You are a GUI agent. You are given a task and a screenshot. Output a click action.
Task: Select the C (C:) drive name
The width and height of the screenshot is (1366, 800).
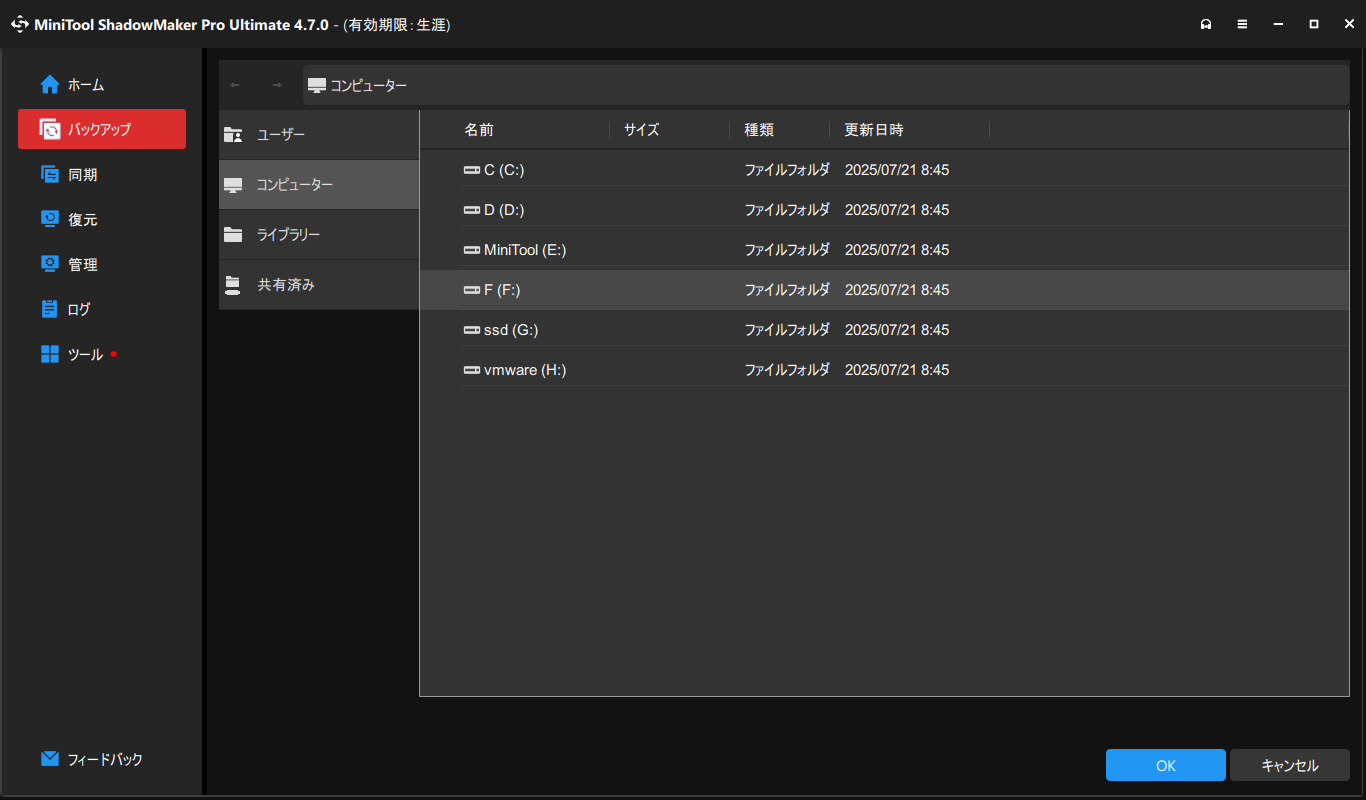[504, 170]
